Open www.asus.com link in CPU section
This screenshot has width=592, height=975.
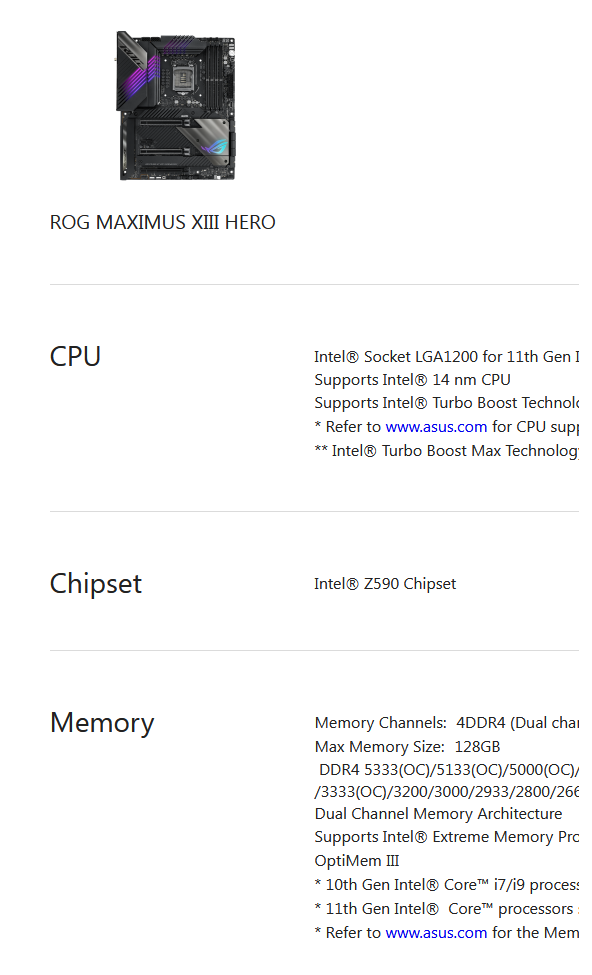pyautogui.click(x=436, y=427)
